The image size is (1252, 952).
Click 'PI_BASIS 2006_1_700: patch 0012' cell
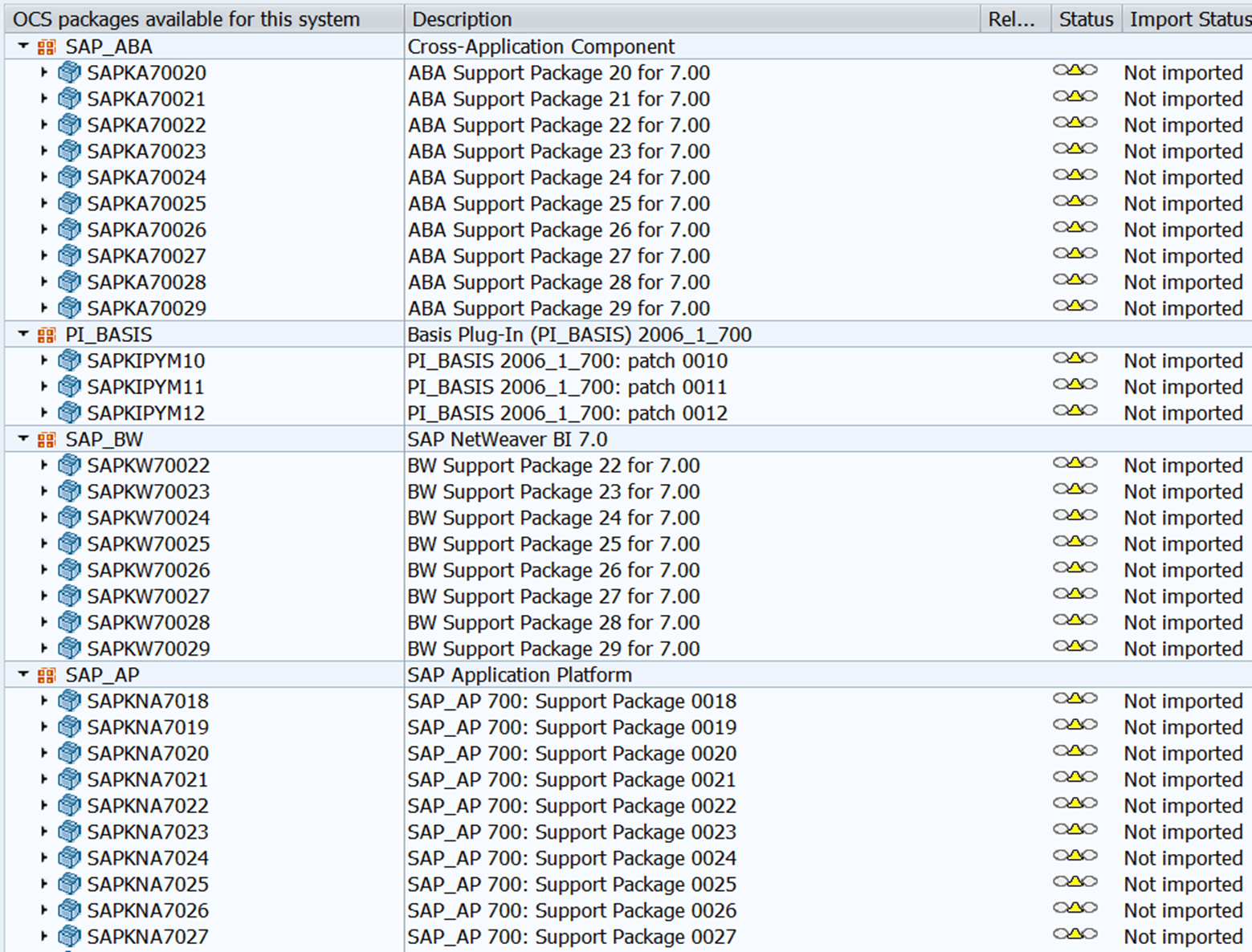[x=568, y=413]
